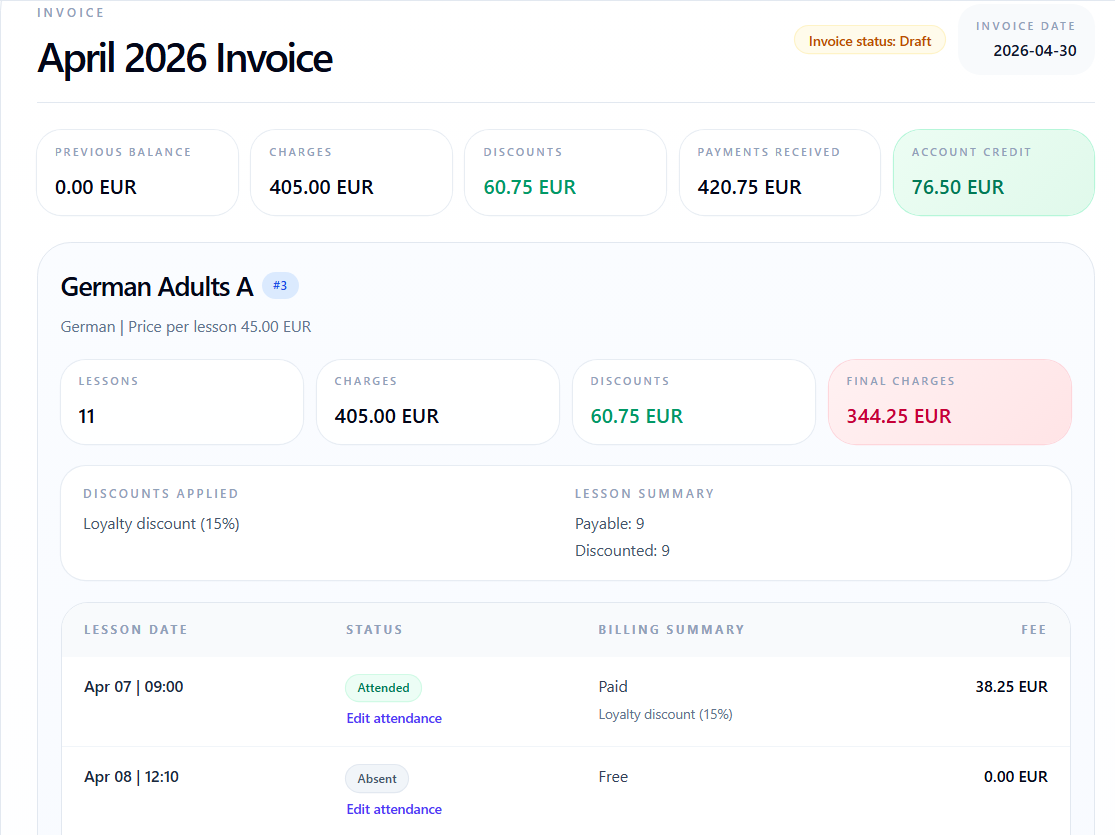This screenshot has height=835, width=1115.
Task: Click the Apr 08 | 12:10 lesson date
Action: 132,777
